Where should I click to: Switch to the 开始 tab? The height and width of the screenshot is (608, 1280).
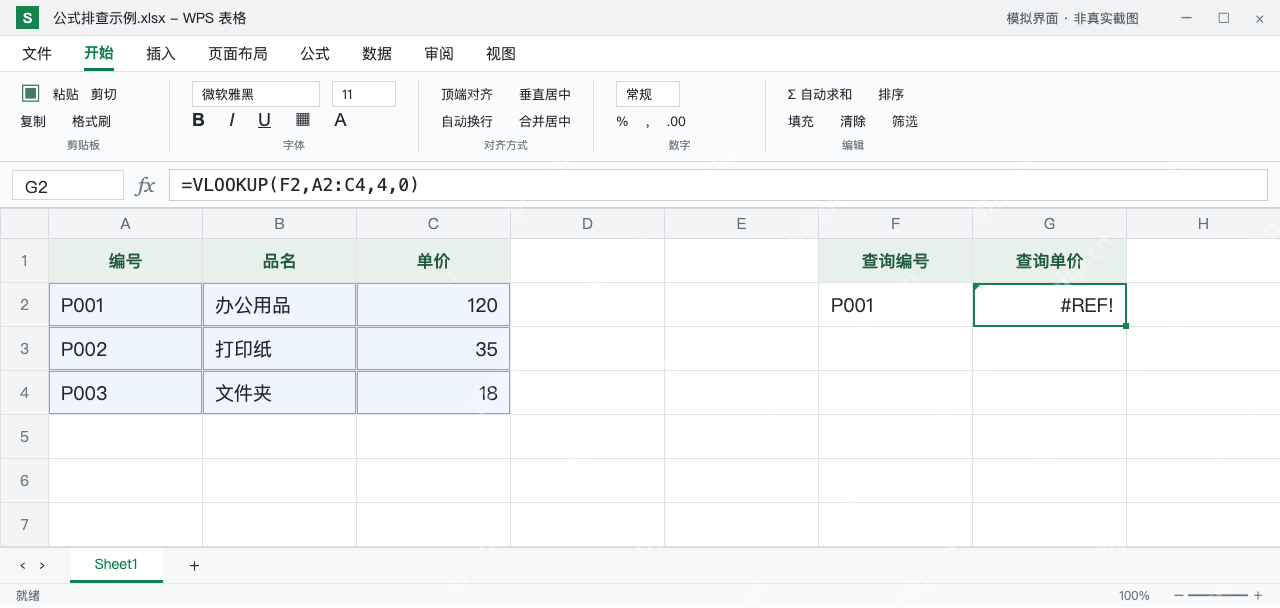[x=99, y=54]
